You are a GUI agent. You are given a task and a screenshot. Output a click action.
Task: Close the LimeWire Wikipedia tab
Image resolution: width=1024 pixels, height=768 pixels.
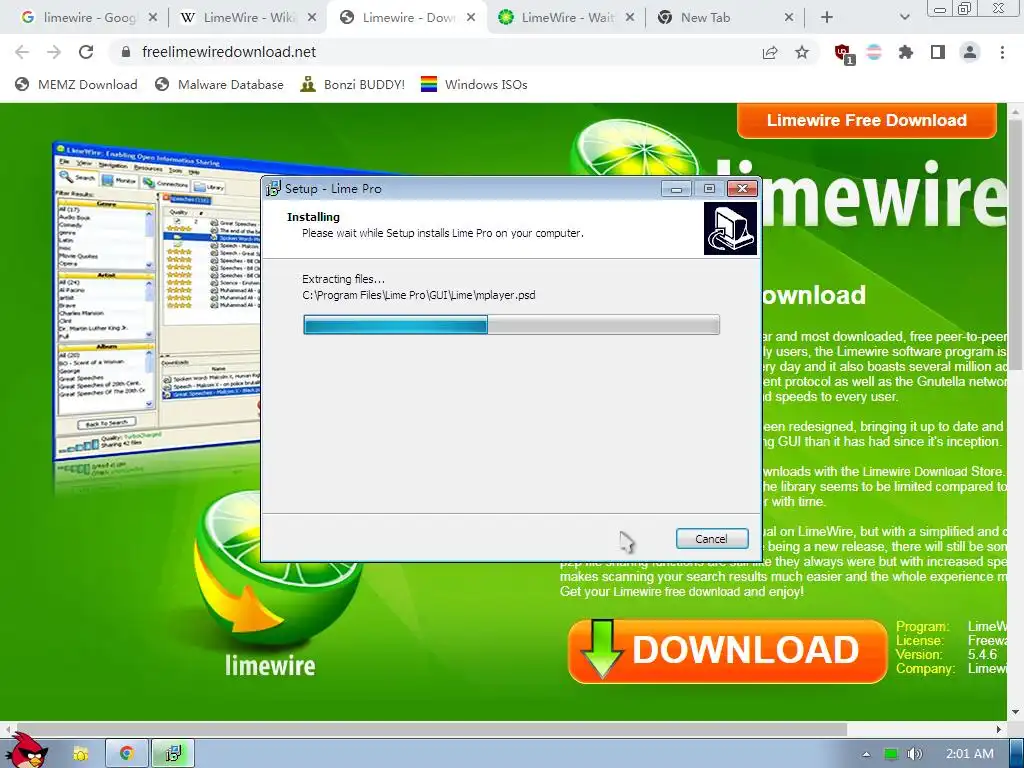[312, 18]
